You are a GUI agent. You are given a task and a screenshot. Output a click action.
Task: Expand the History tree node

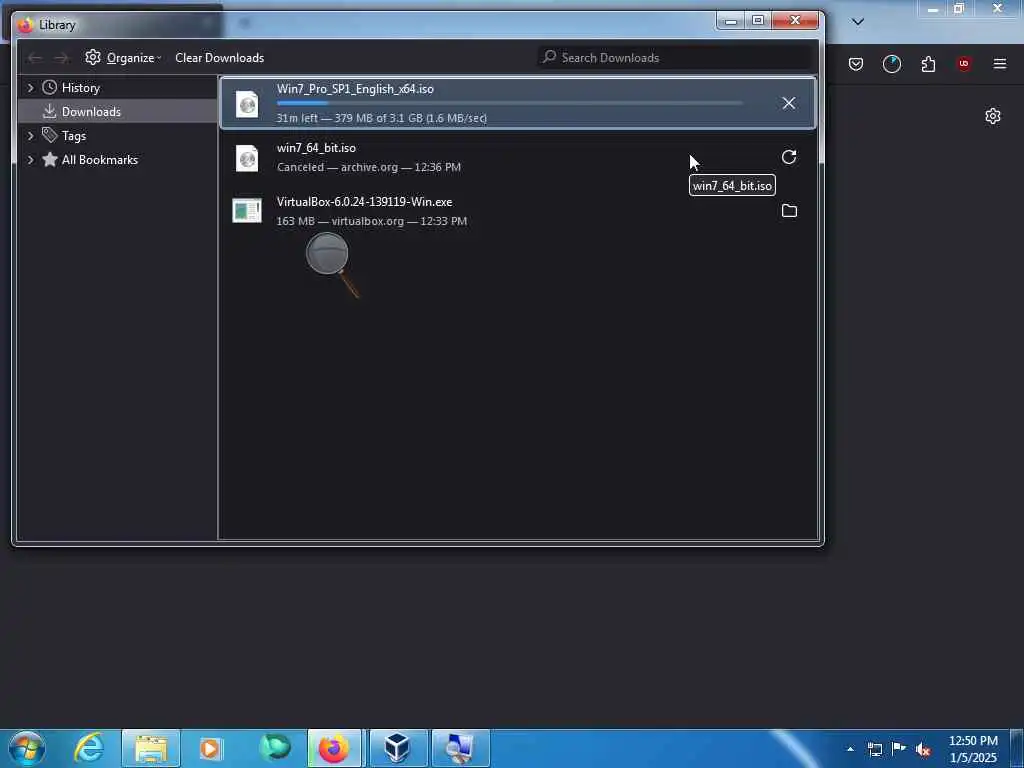pos(30,88)
